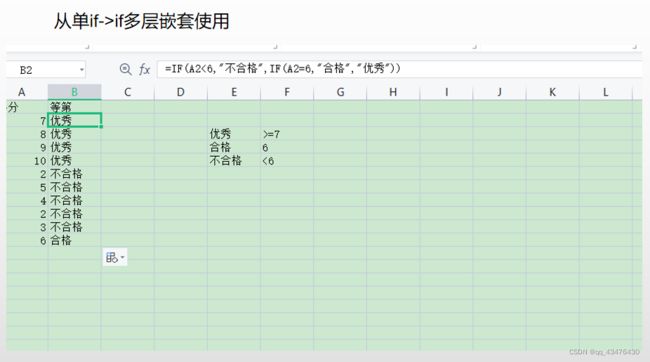Click into the formula bar with IF formula
Screen dimensions: 650x362
(x=400, y=69)
